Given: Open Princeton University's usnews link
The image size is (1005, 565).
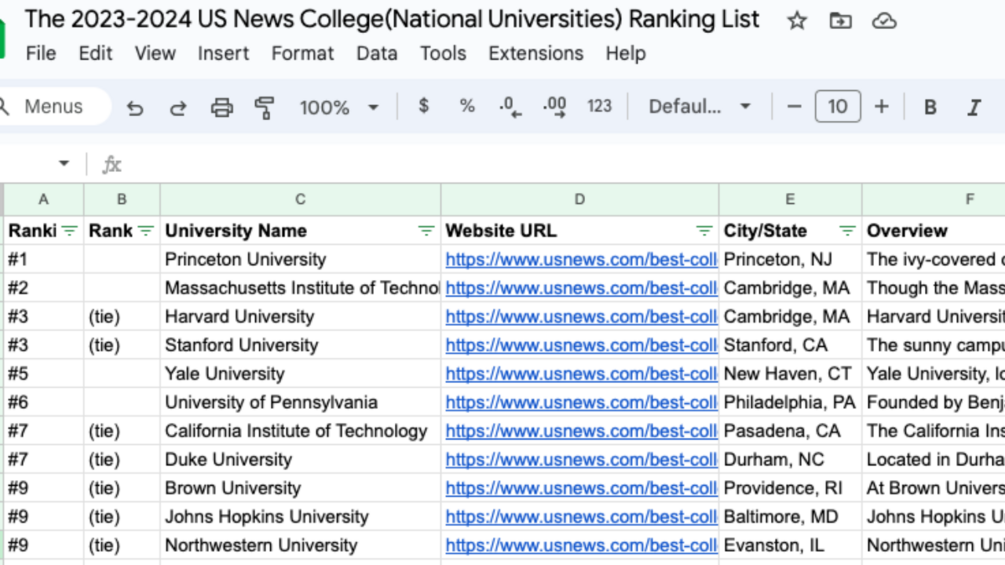Looking at the screenshot, I should (x=581, y=260).
